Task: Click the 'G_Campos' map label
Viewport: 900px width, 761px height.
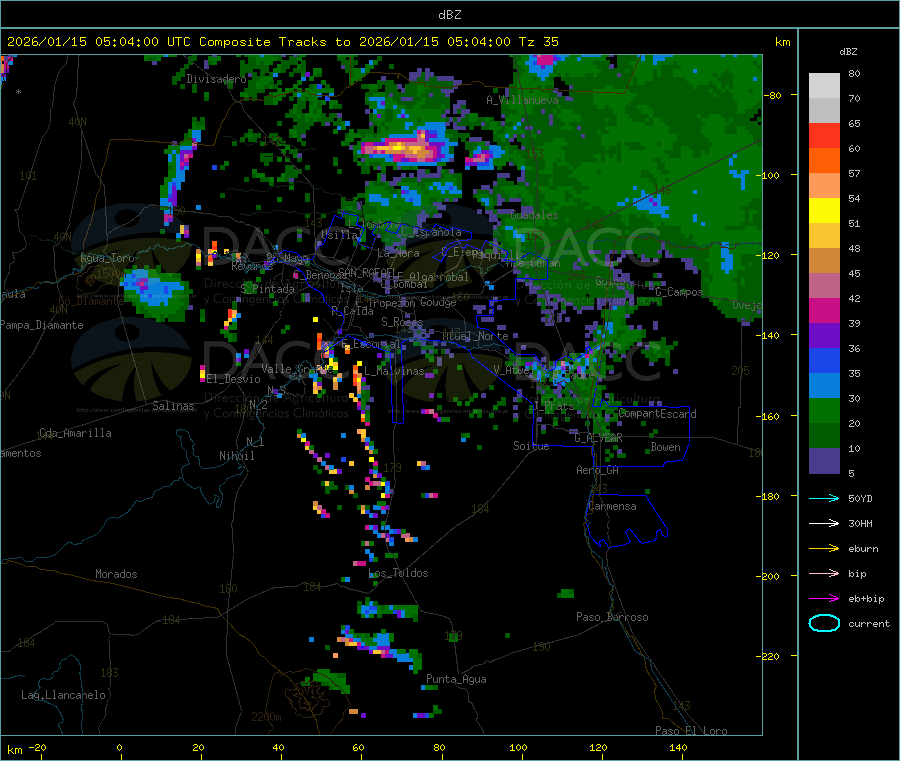Action: point(679,292)
